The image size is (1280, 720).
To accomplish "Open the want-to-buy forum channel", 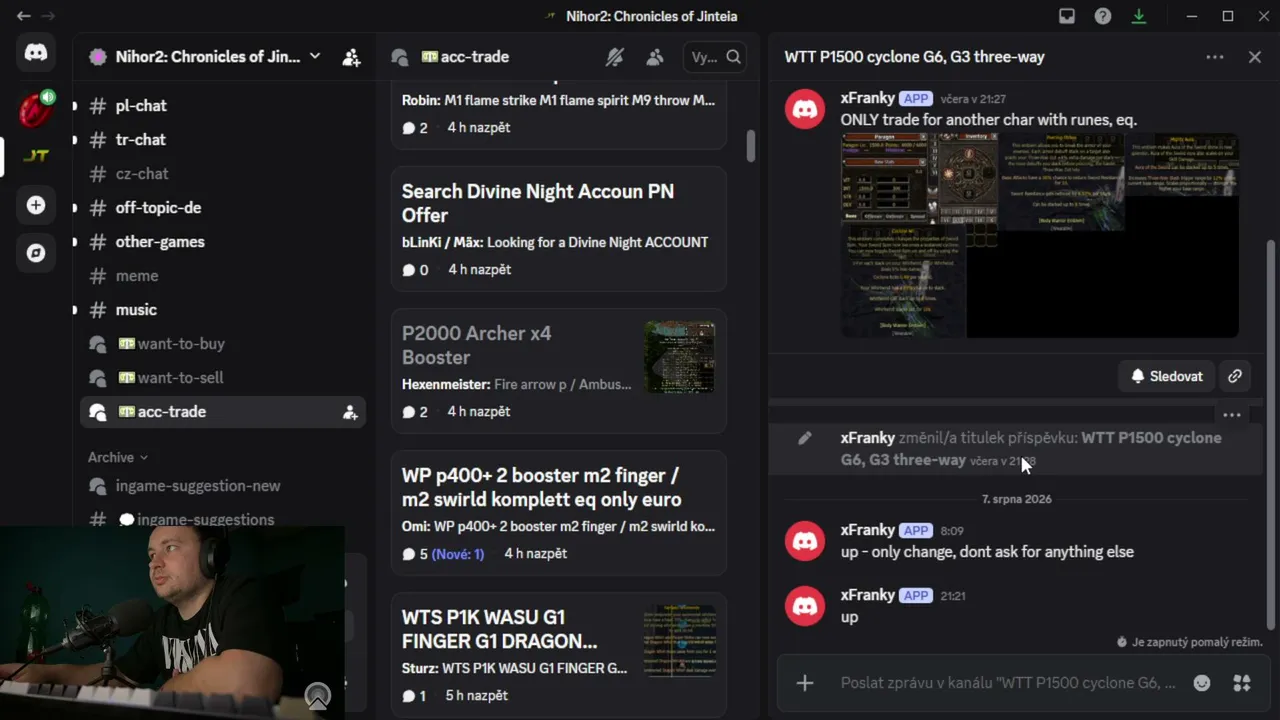I will (x=223, y=343).
